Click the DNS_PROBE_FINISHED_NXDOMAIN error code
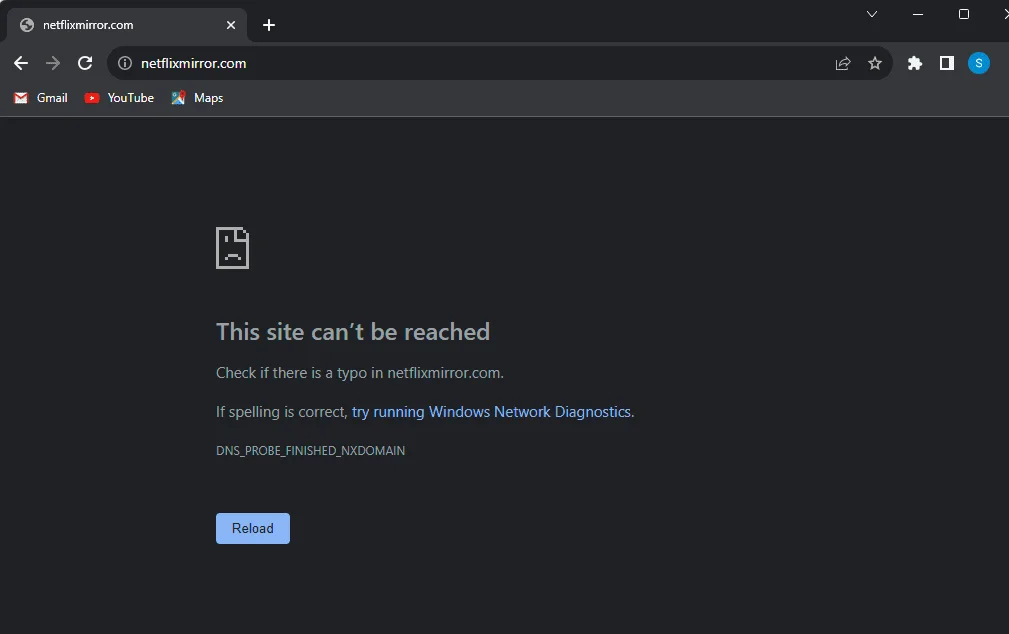Image resolution: width=1009 pixels, height=634 pixels. tap(310, 451)
